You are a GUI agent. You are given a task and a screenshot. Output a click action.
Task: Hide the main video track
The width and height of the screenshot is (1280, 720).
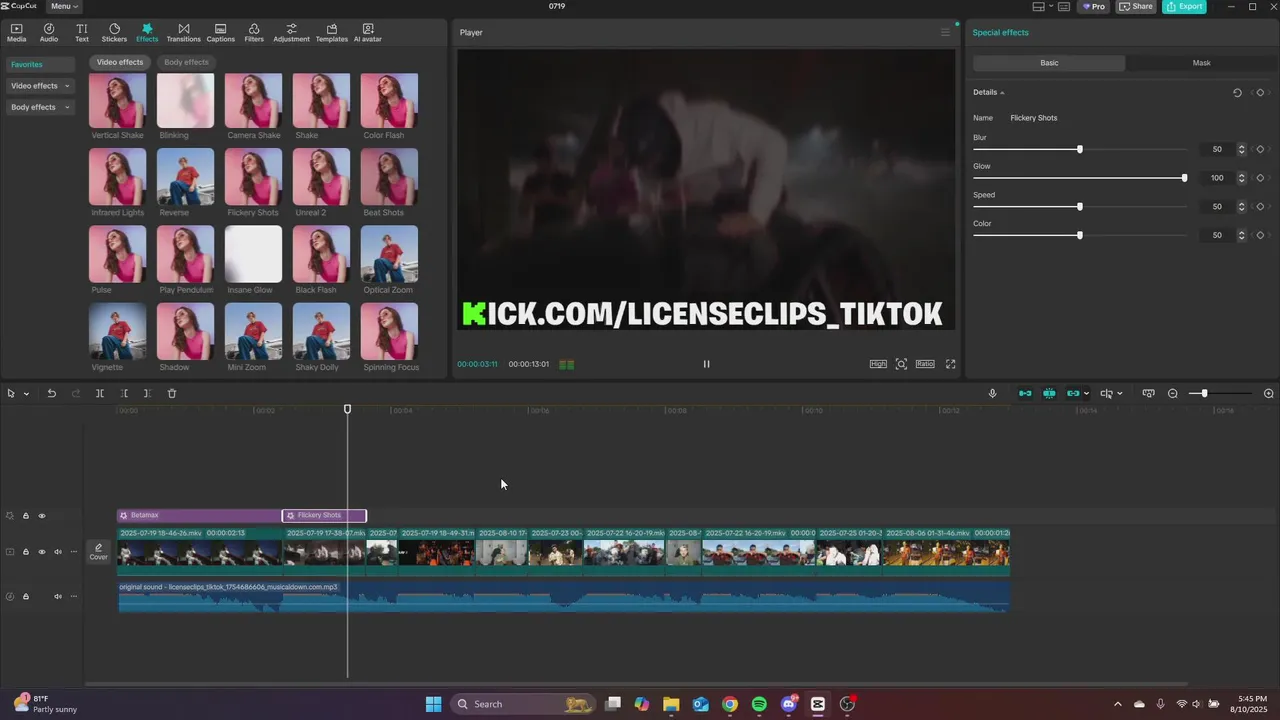point(42,552)
